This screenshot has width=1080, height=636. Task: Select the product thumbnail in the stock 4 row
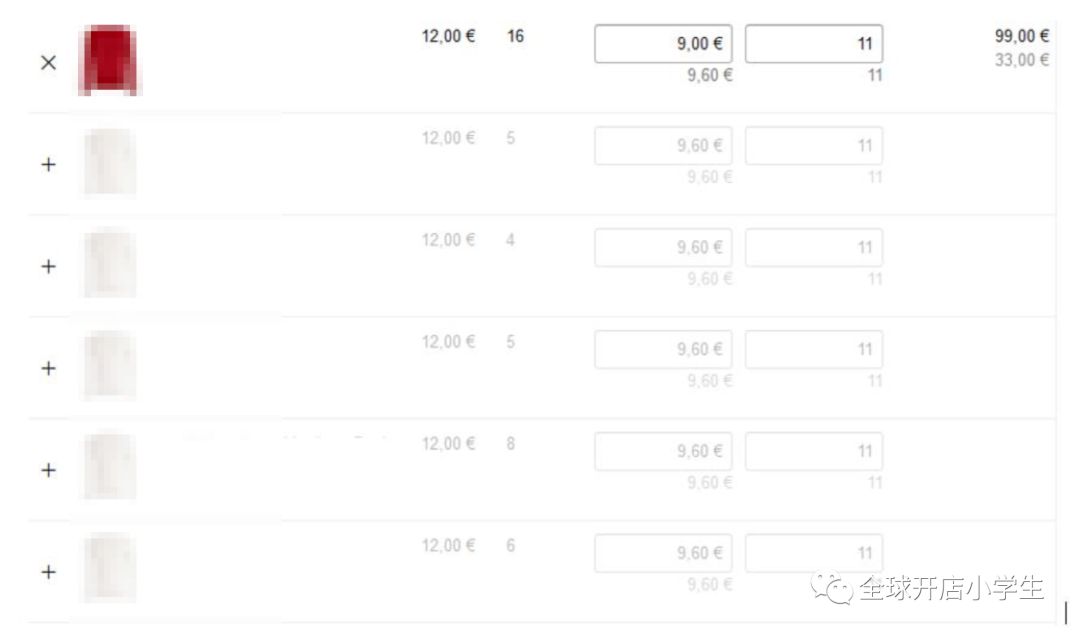pyautogui.click(x=108, y=264)
